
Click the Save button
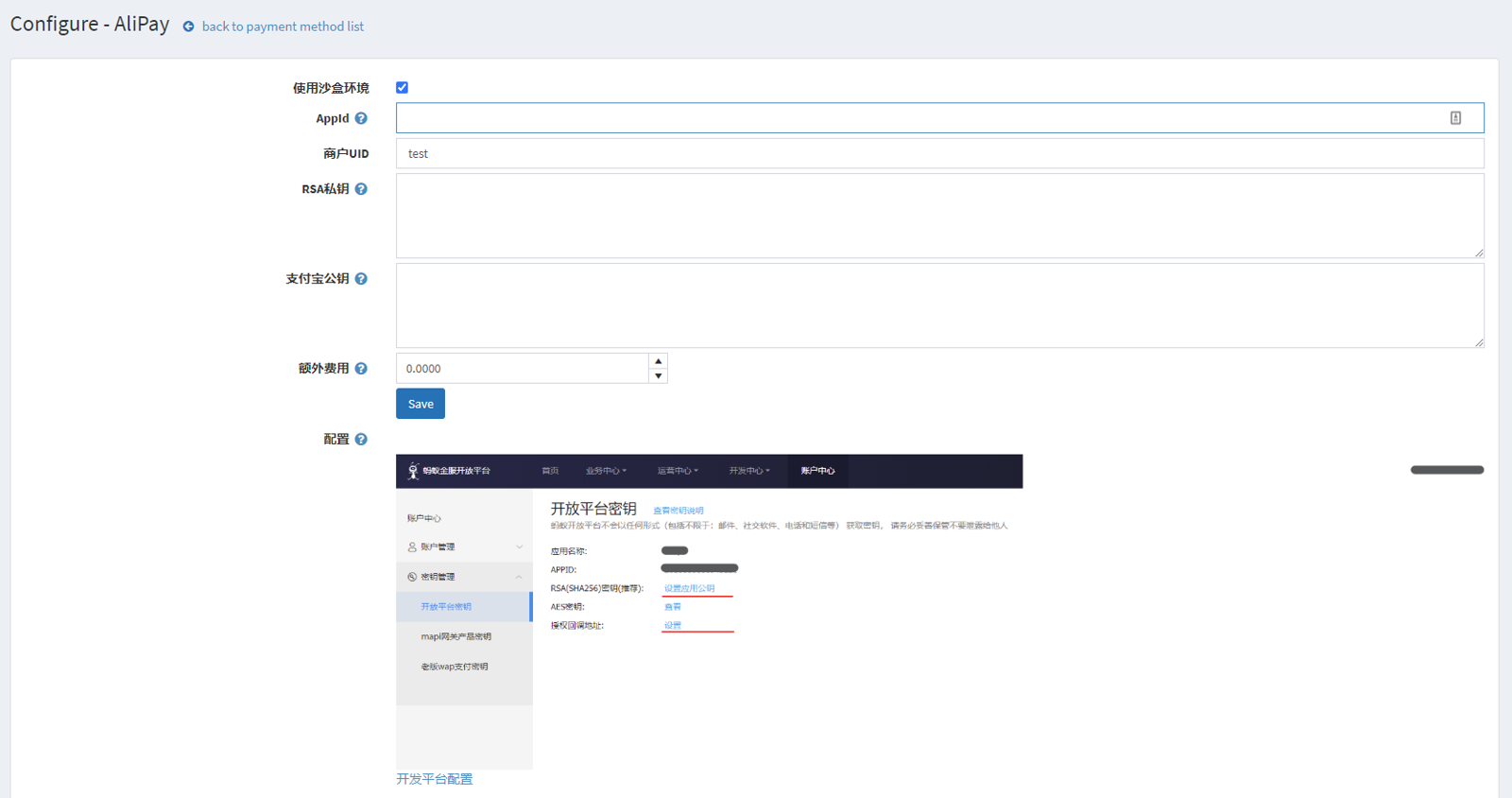coord(421,404)
